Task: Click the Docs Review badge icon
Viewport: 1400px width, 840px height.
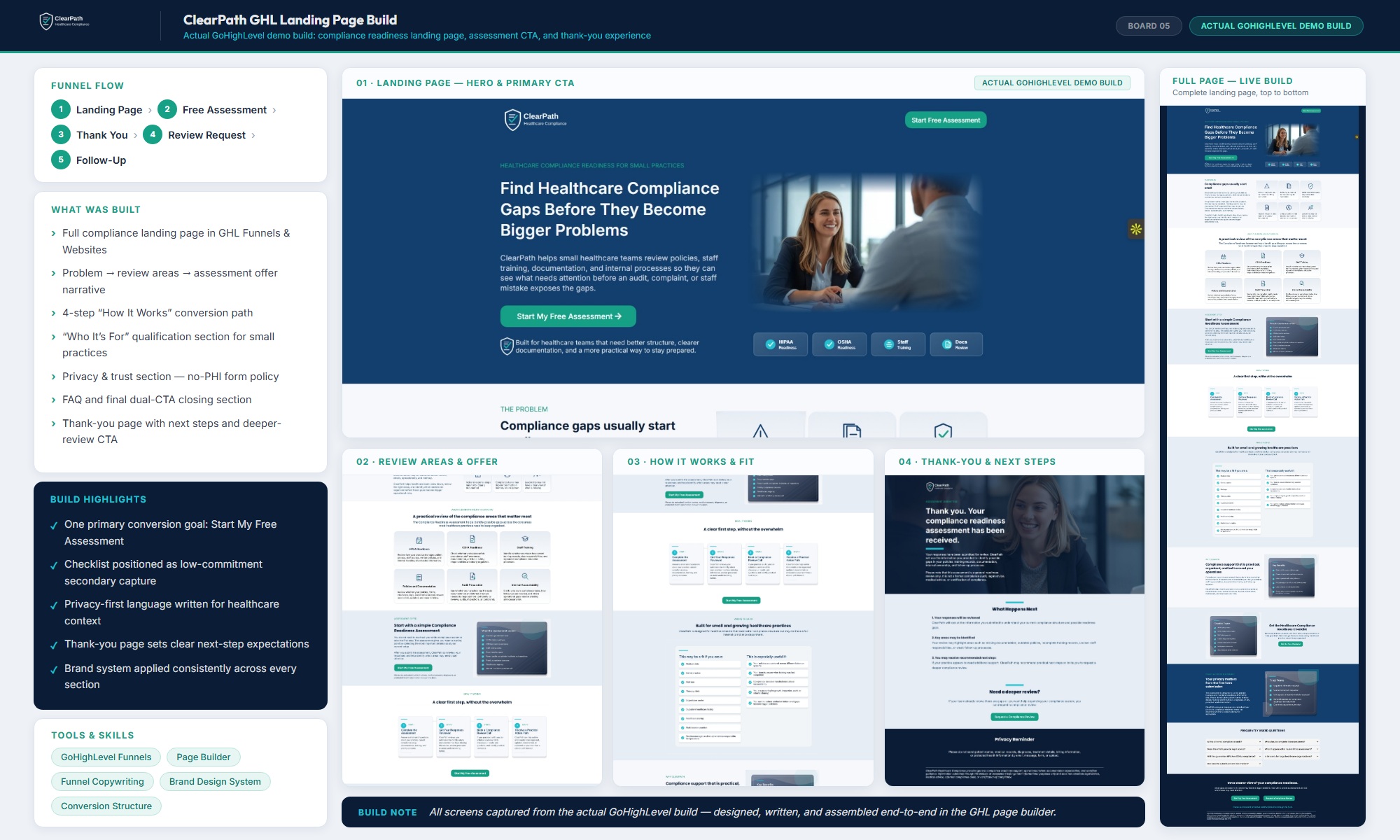Action: (x=947, y=344)
